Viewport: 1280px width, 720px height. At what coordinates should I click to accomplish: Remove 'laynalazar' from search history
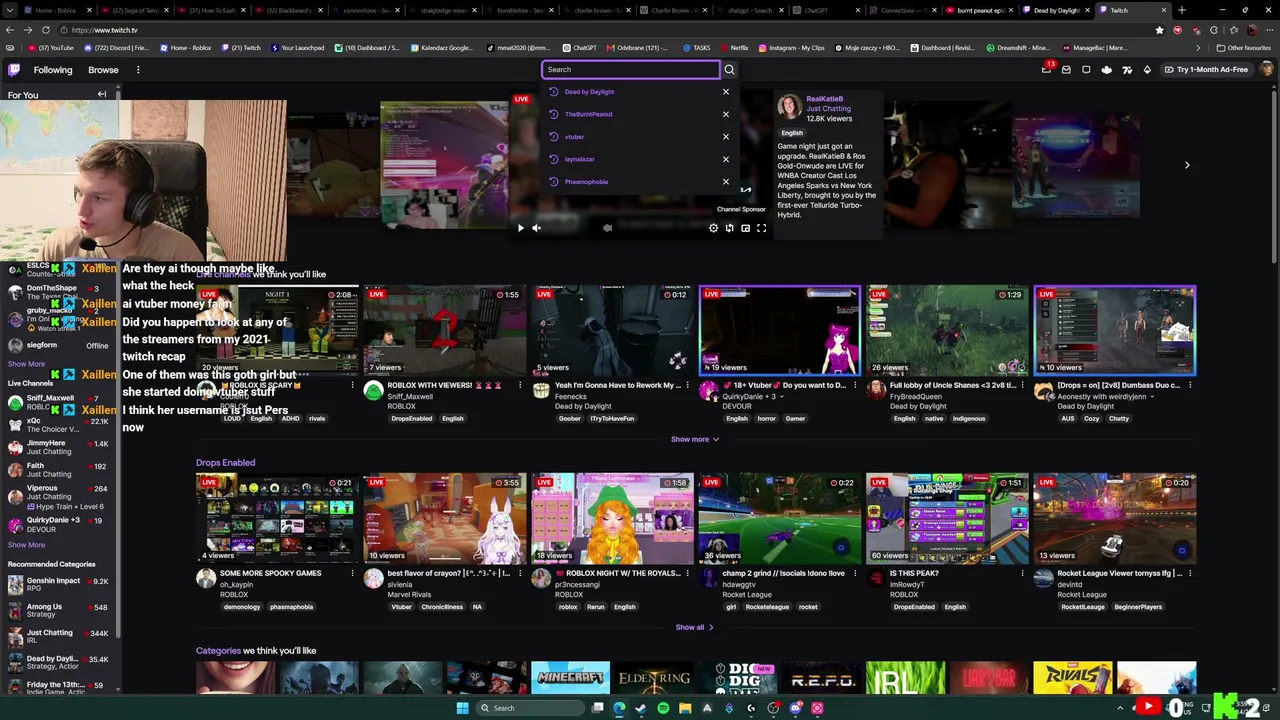point(726,159)
